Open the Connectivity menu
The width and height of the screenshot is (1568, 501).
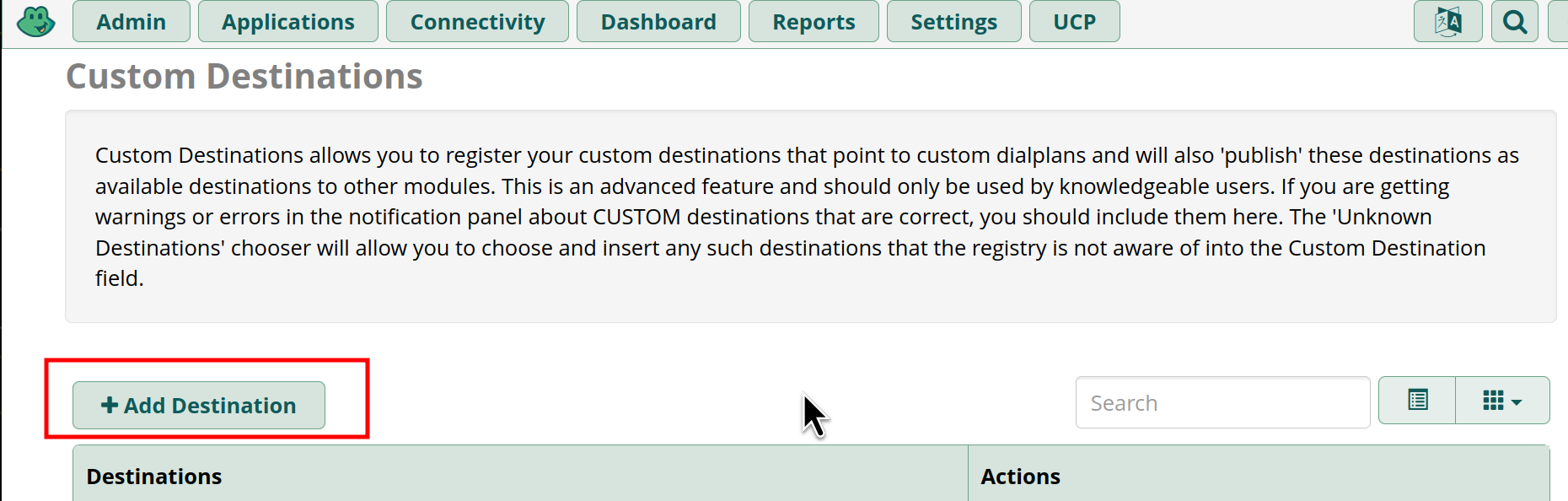click(477, 21)
